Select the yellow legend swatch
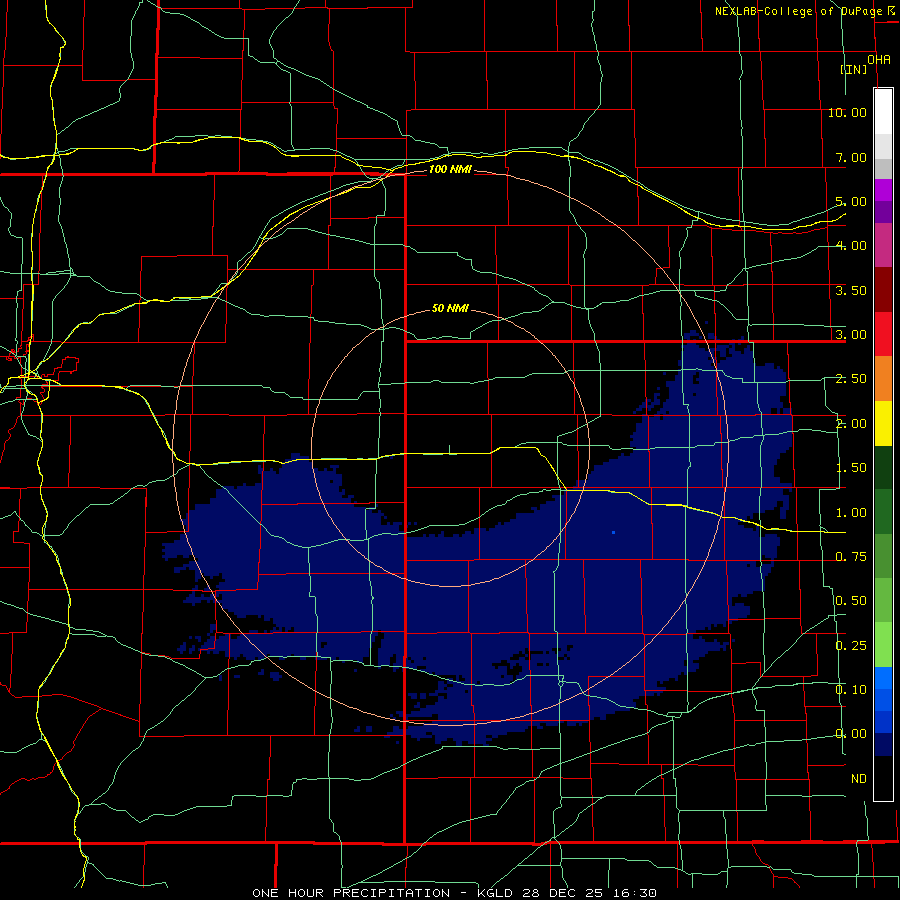The width and height of the screenshot is (900, 900). 883,423
